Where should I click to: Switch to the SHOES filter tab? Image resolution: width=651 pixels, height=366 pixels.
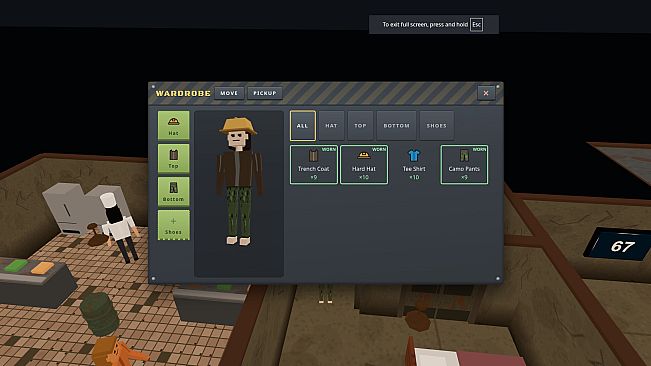437,126
